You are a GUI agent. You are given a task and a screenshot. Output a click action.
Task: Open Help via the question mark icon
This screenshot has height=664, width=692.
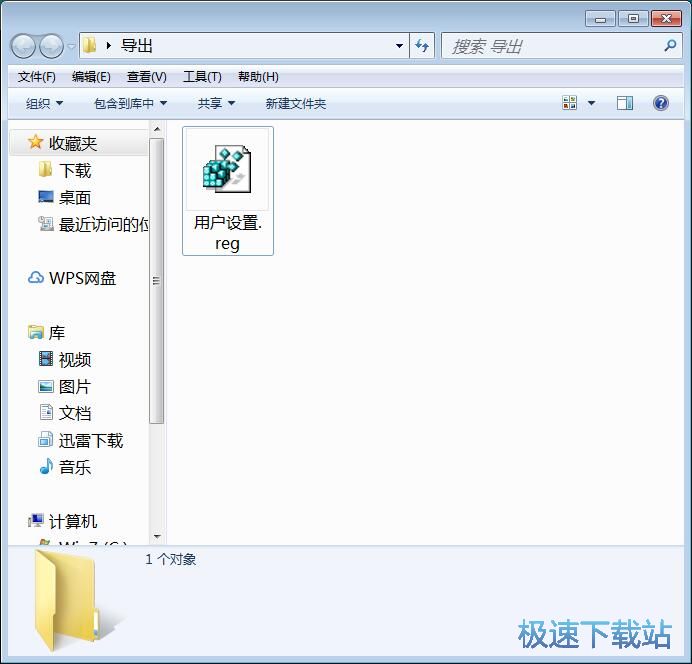coord(661,103)
